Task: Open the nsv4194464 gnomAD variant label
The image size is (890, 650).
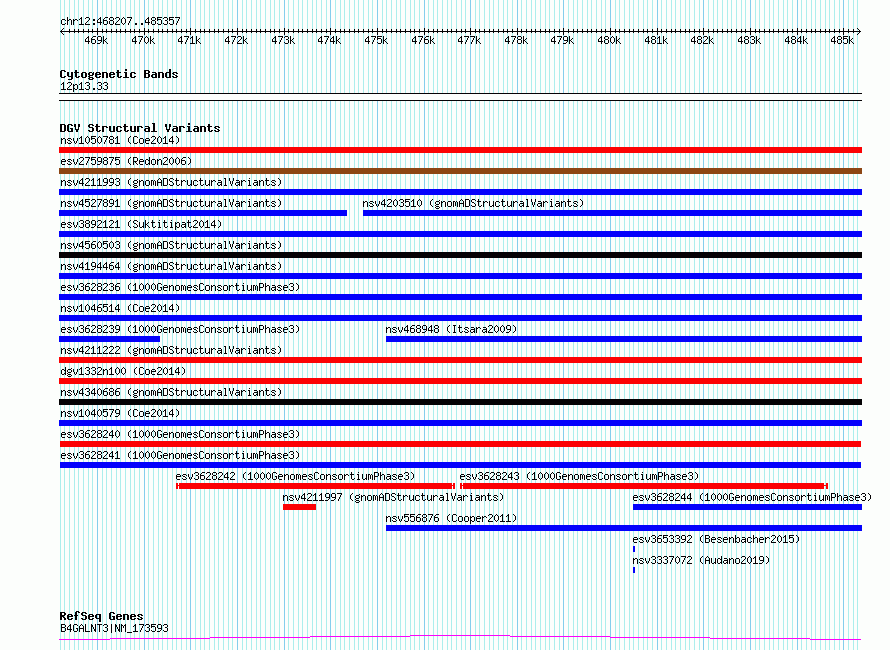Action: click(x=171, y=266)
